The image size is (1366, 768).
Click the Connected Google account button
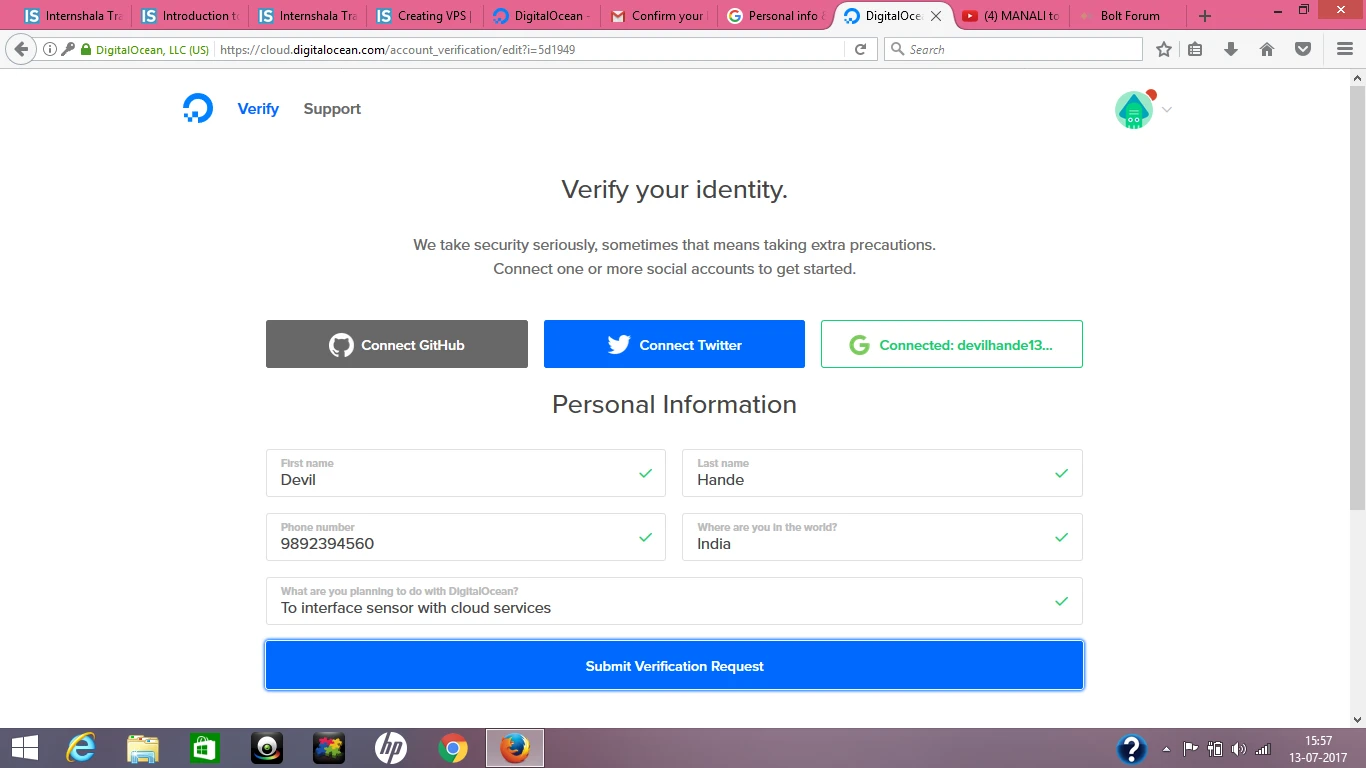point(951,344)
